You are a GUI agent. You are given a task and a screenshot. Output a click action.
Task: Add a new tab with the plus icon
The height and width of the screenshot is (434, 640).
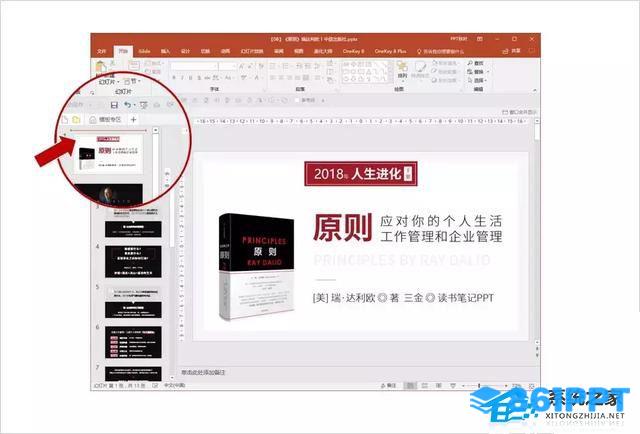pos(133,119)
